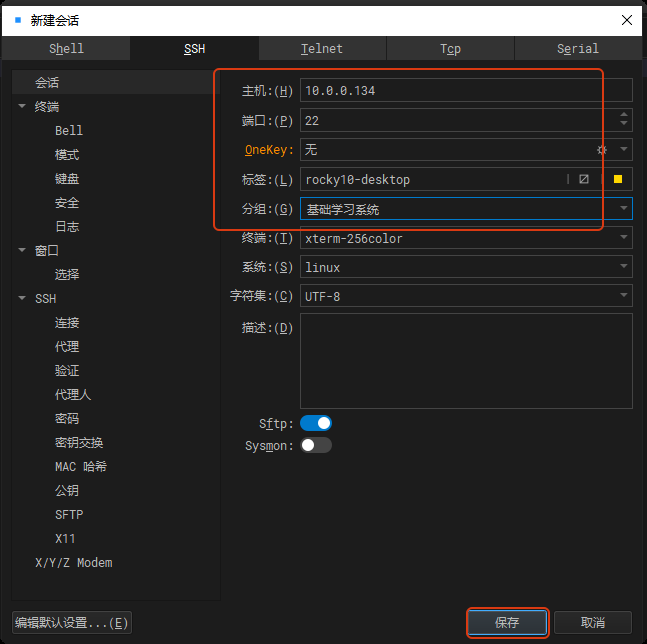Open the 字符集 UTF-8 dropdown
Image resolution: width=647 pixels, height=644 pixels.
click(x=623, y=295)
